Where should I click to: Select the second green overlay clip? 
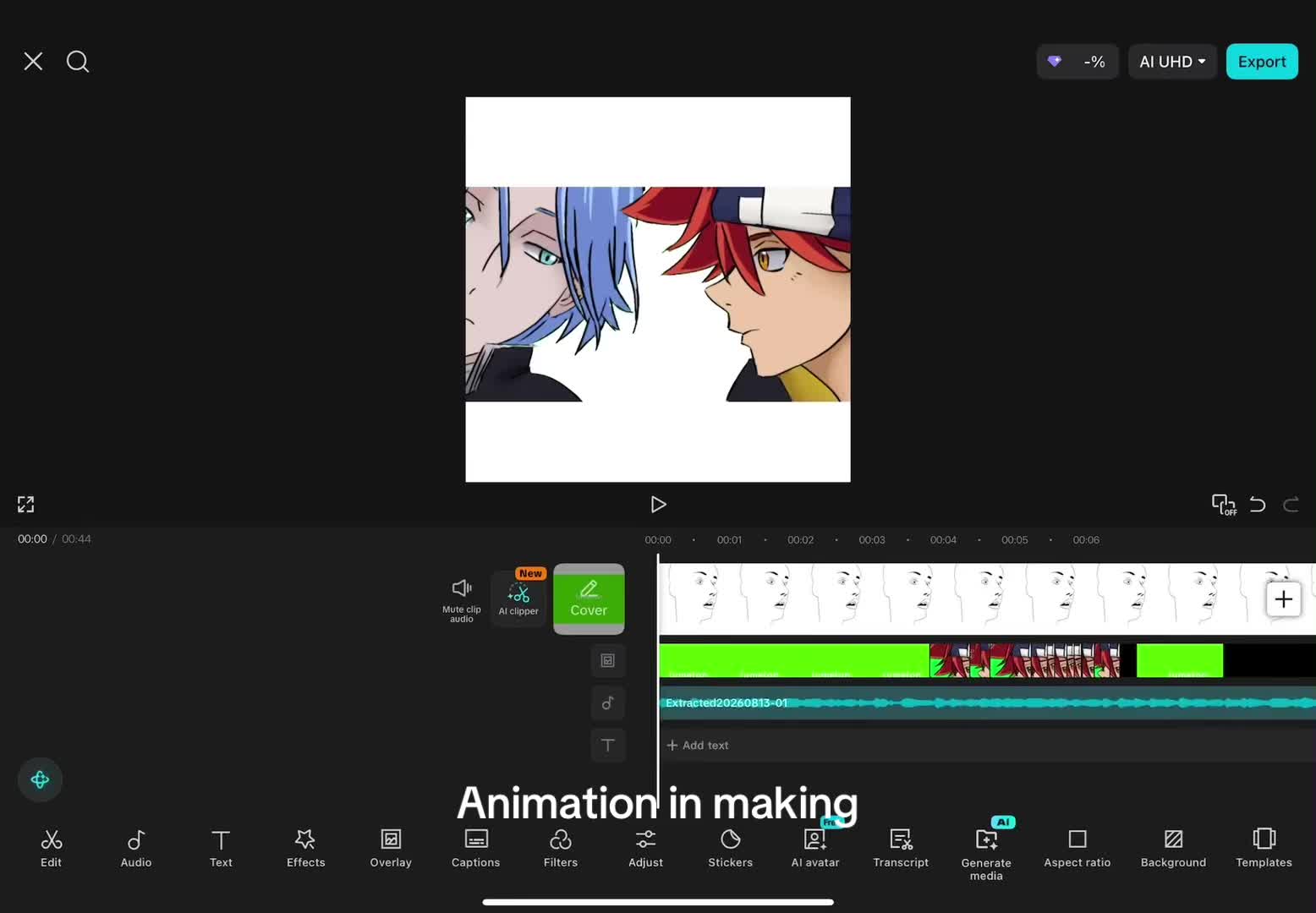click(1180, 660)
